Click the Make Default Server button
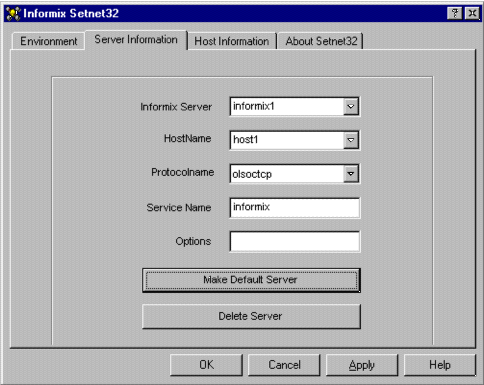Image resolution: width=484 pixels, height=385 pixels. coord(251,280)
